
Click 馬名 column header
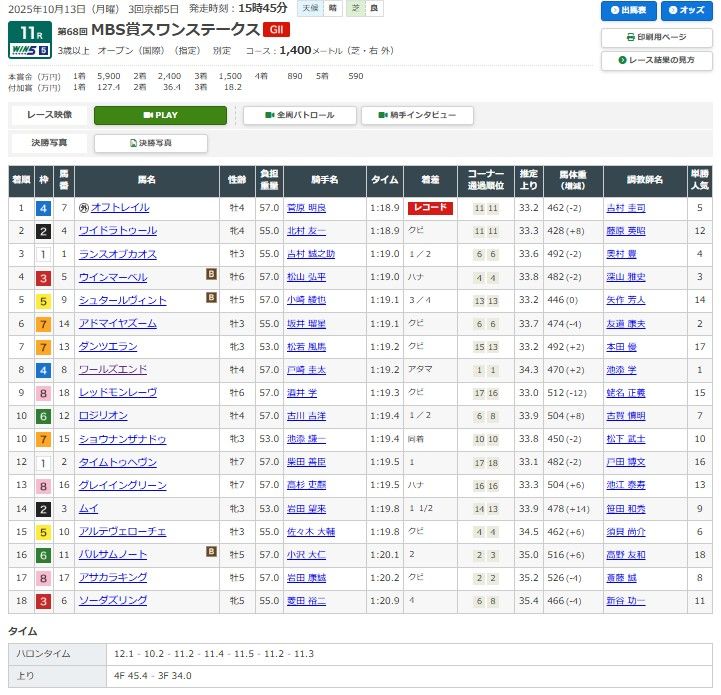(147, 180)
